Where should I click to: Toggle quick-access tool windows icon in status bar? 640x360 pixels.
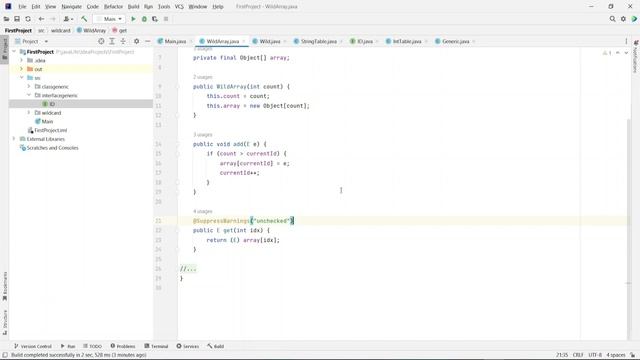click(x=5, y=355)
